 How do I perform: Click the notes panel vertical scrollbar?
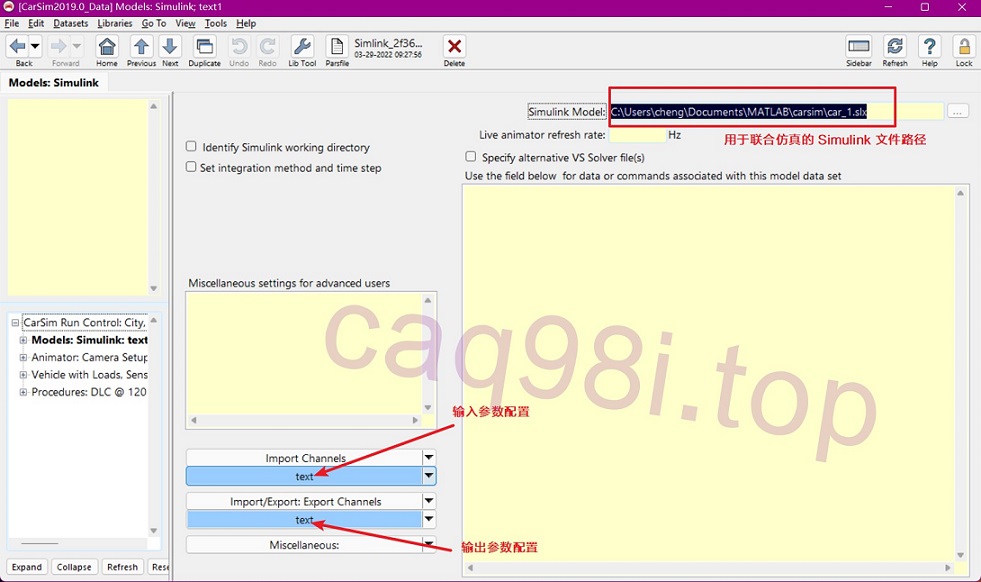pos(153,197)
